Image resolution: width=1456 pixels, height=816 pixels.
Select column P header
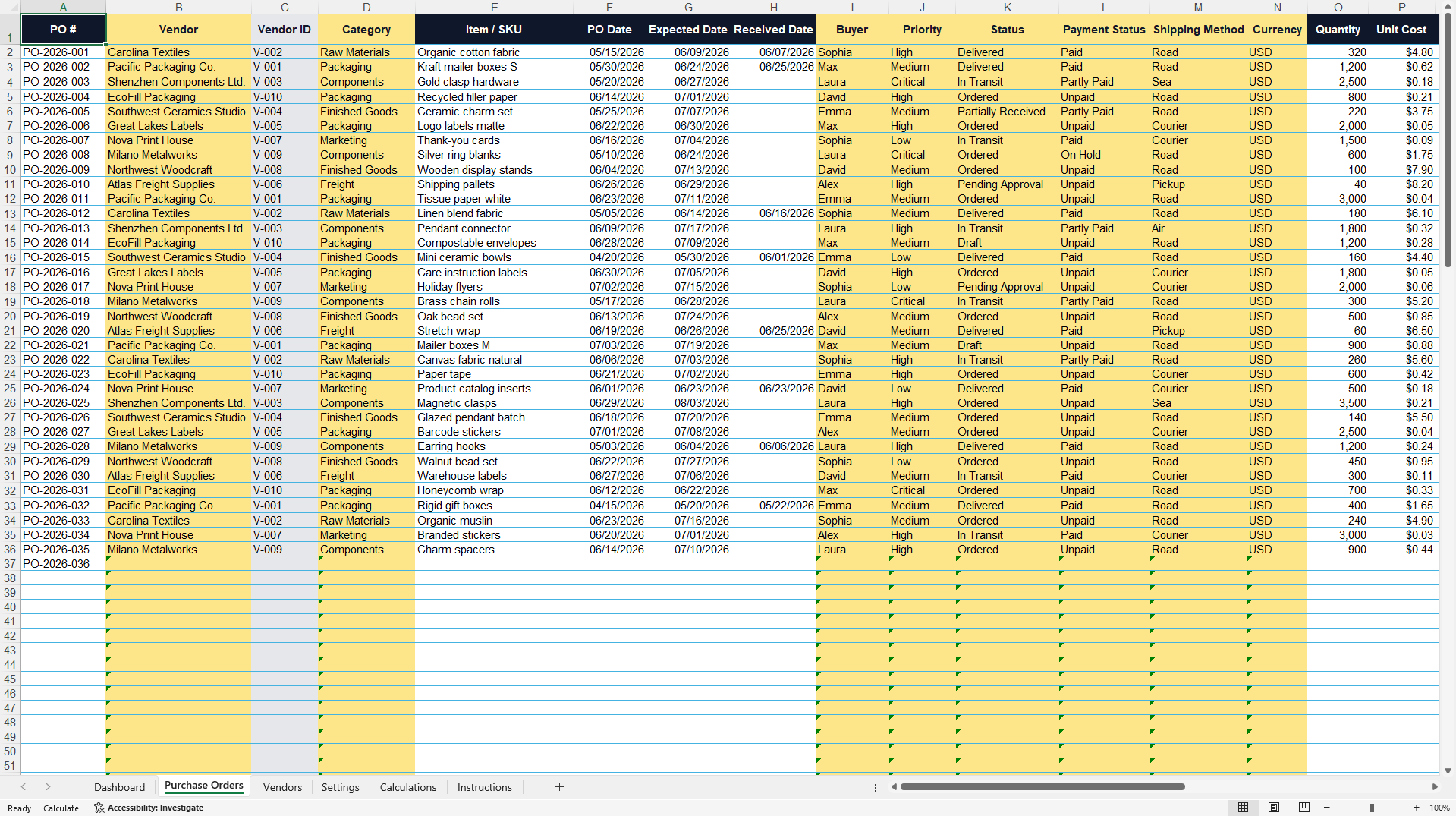[x=1401, y=7]
